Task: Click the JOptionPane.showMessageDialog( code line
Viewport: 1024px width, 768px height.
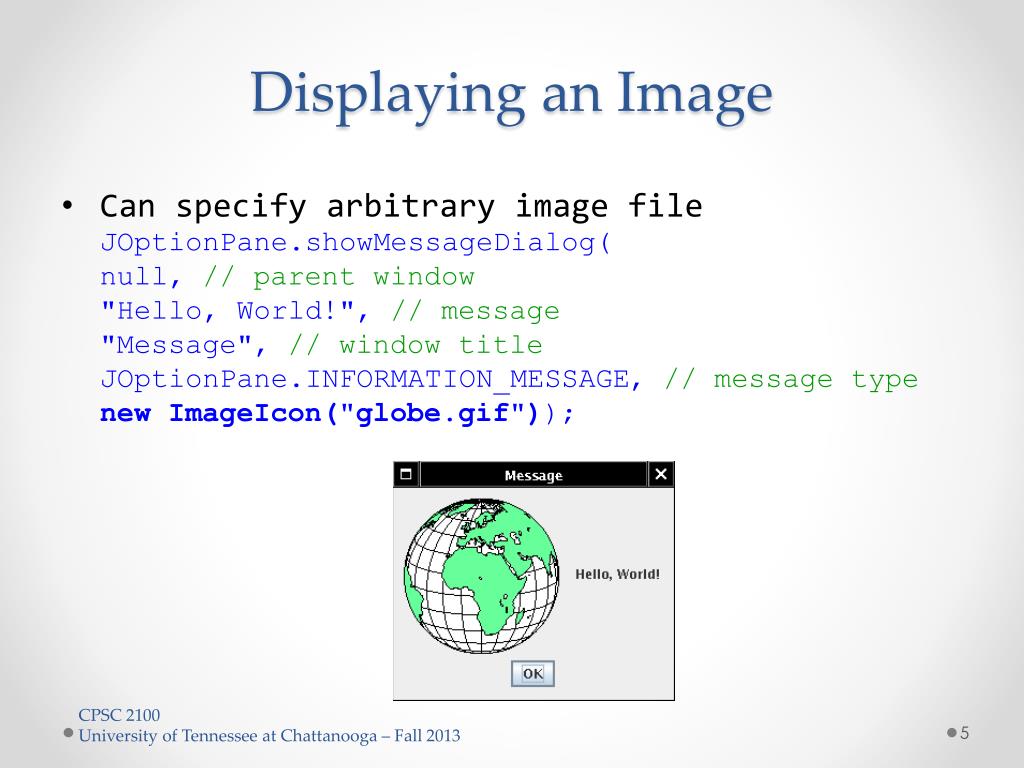Action: (356, 243)
